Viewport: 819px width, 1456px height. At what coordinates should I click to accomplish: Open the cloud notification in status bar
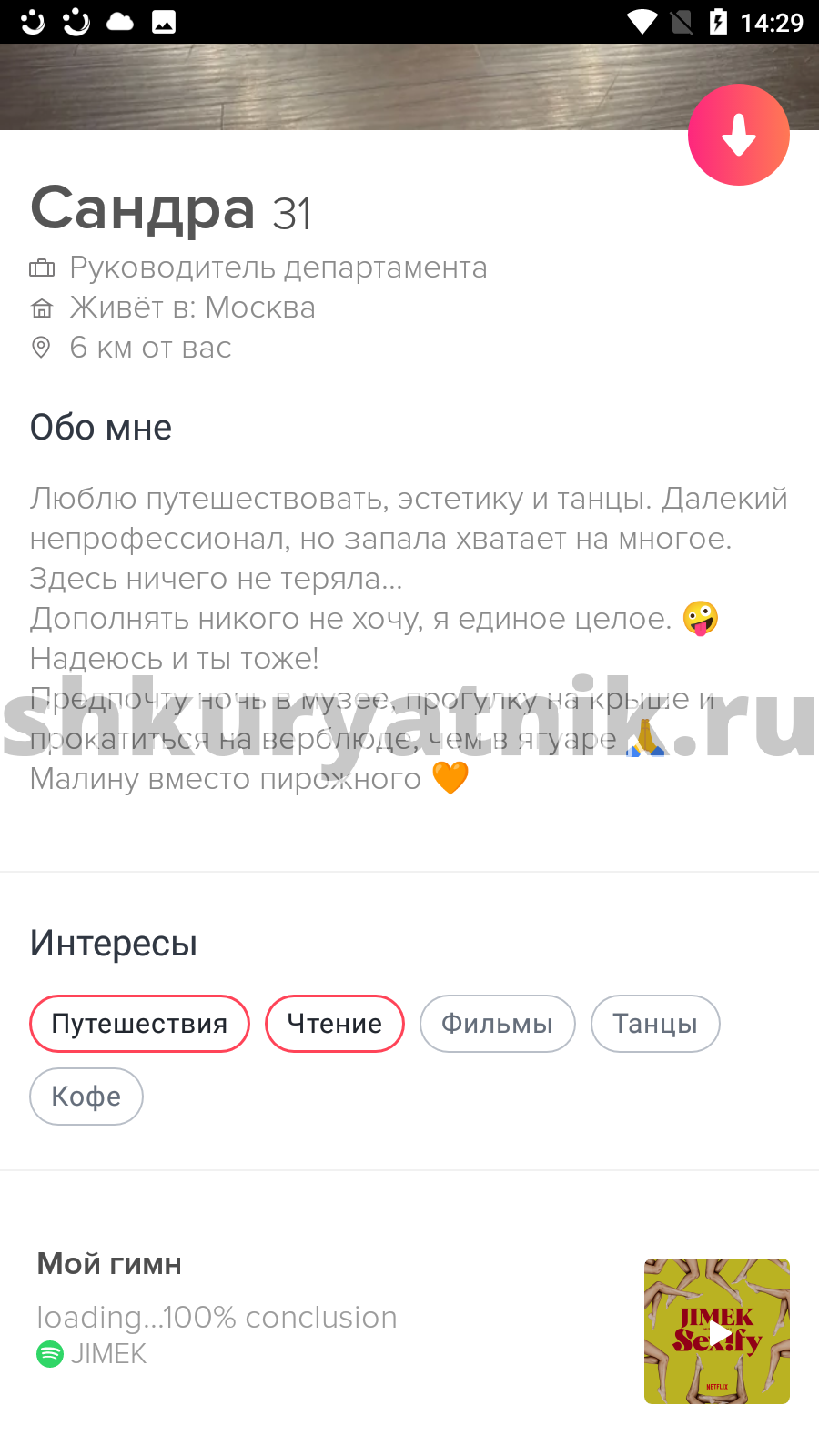pyautogui.click(x=120, y=22)
